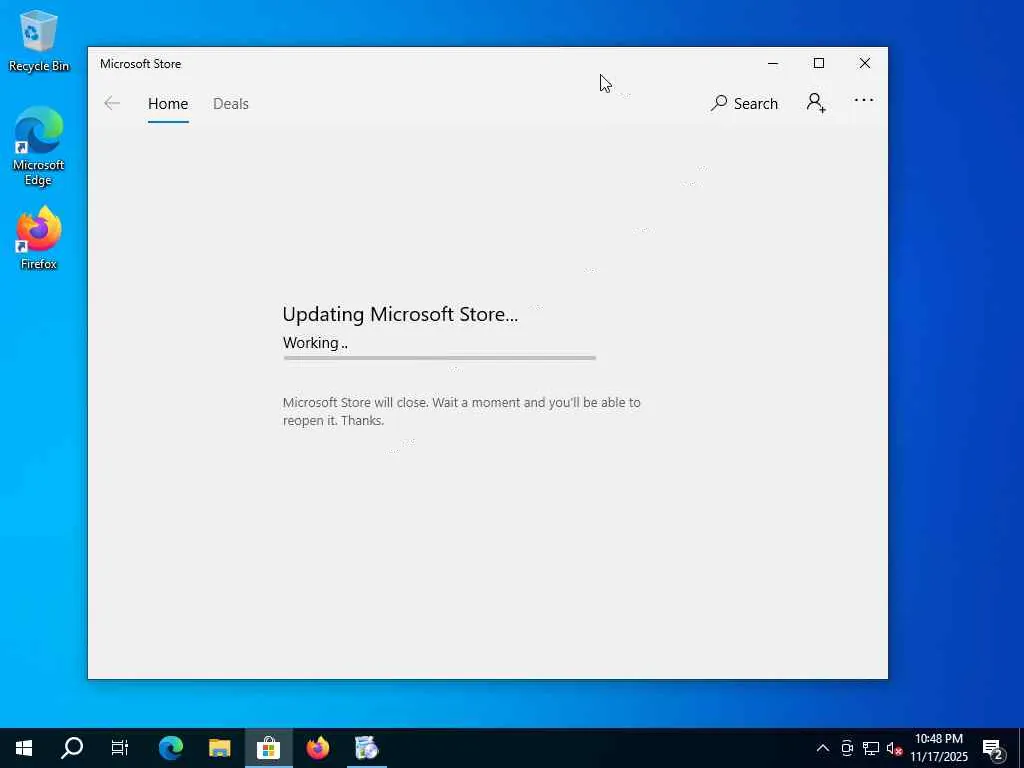Select the Firefox desktop shortcut
This screenshot has height=768, width=1024.
click(x=39, y=238)
